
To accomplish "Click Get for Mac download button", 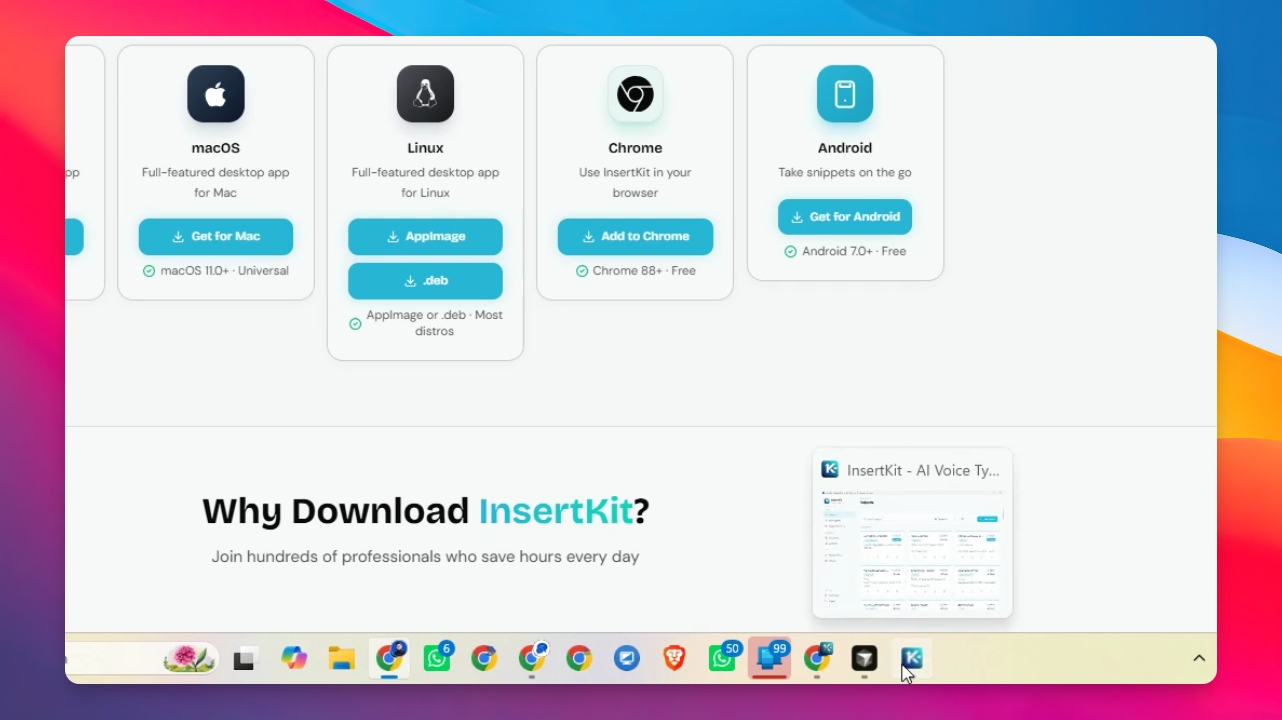I will click(x=216, y=237).
